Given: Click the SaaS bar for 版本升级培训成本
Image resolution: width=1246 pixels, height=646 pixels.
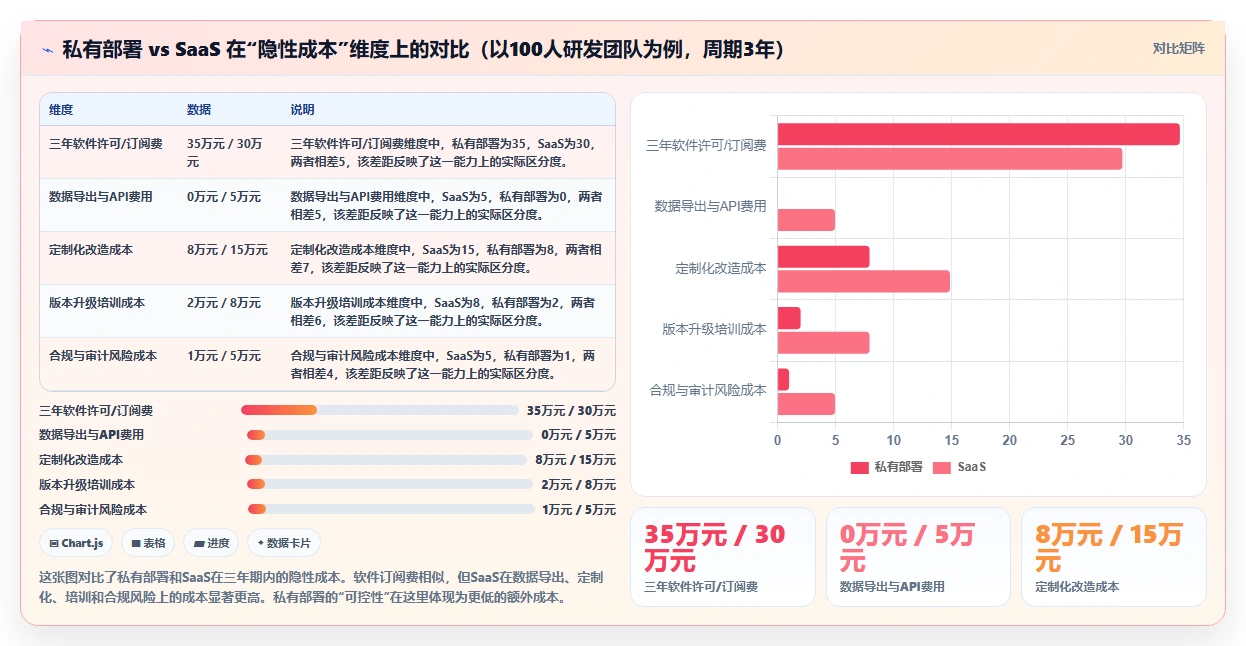Looking at the screenshot, I should pyautogui.click(x=824, y=342).
